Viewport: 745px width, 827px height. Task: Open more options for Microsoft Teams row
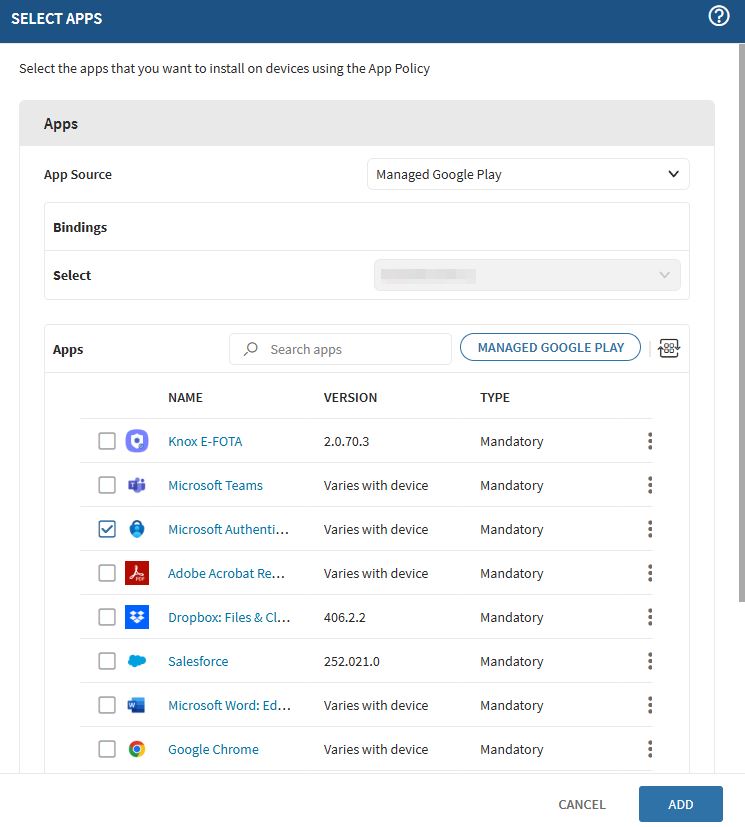click(x=650, y=485)
